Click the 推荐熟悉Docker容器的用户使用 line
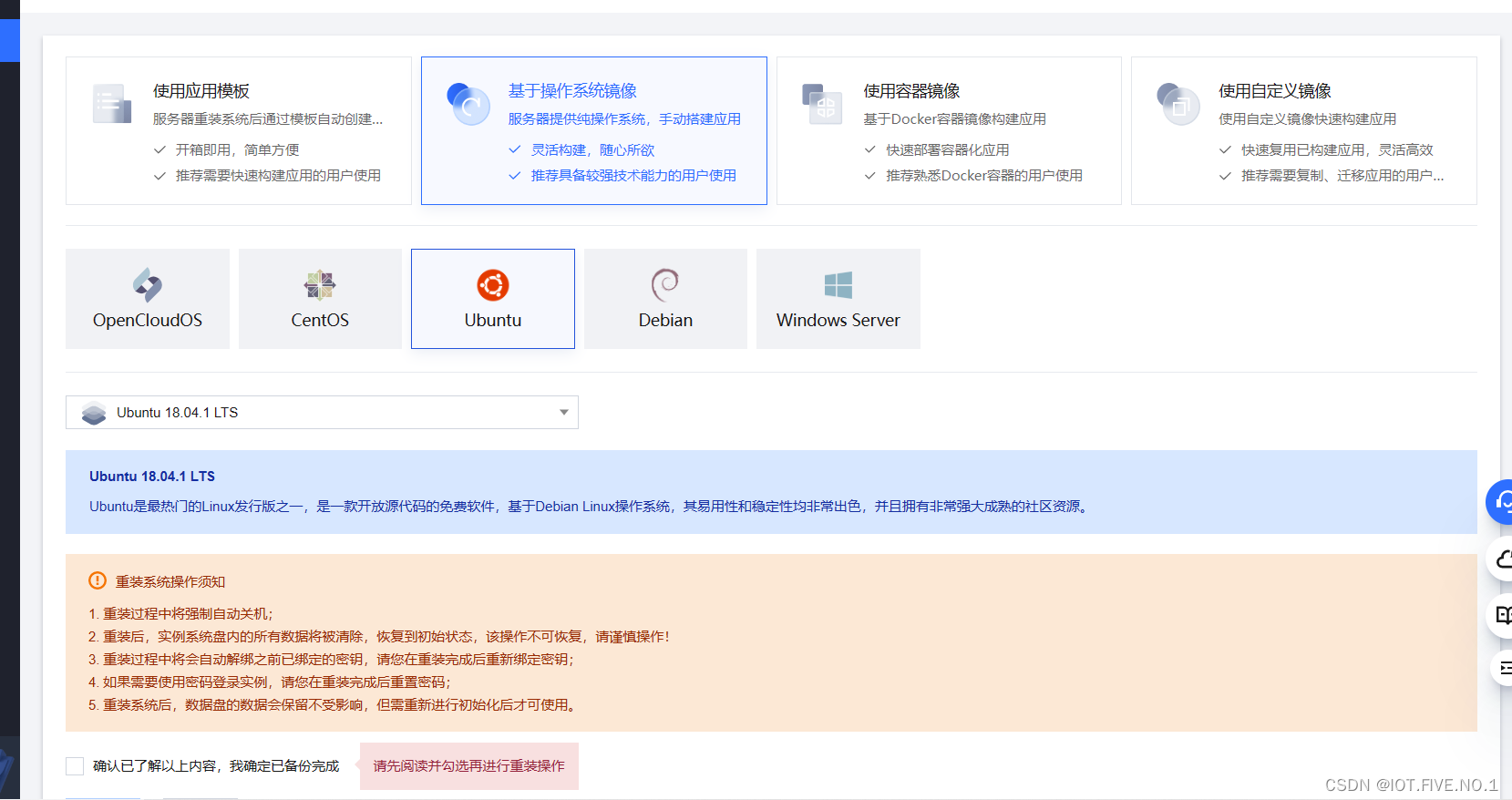Viewport: 1512px width, 800px height. click(984, 176)
